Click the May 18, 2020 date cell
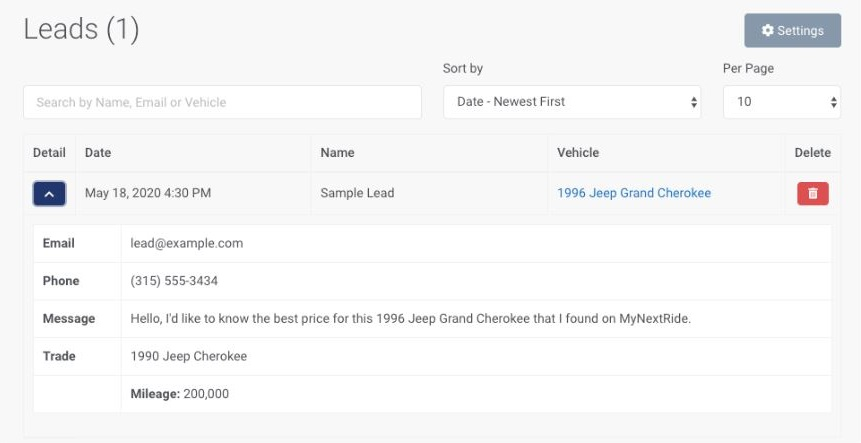The width and height of the screenshot is (861, 443). coord(148,193)
